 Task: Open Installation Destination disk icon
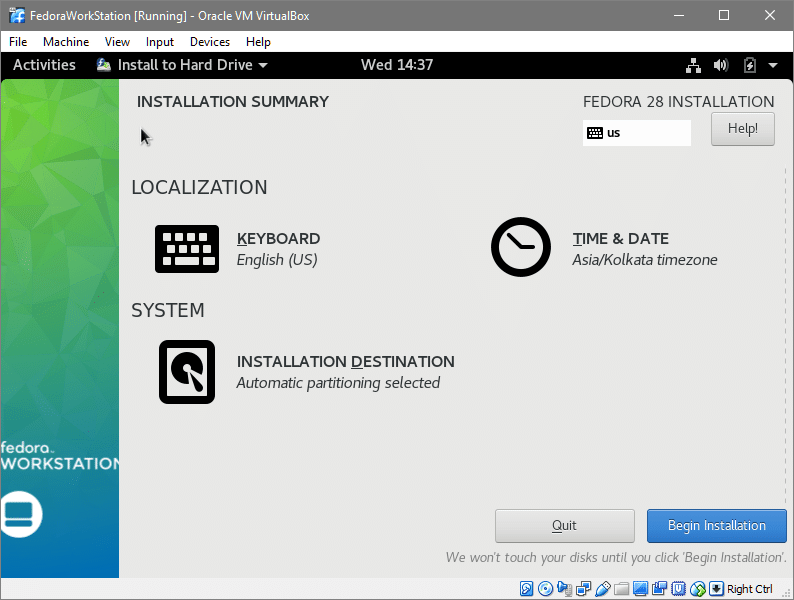(x=187, y=372)
